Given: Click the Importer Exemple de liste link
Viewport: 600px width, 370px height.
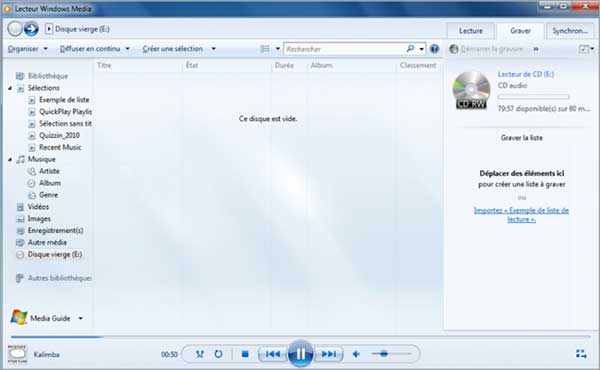Looking at the screenshot, I should (x=521, y=215).
